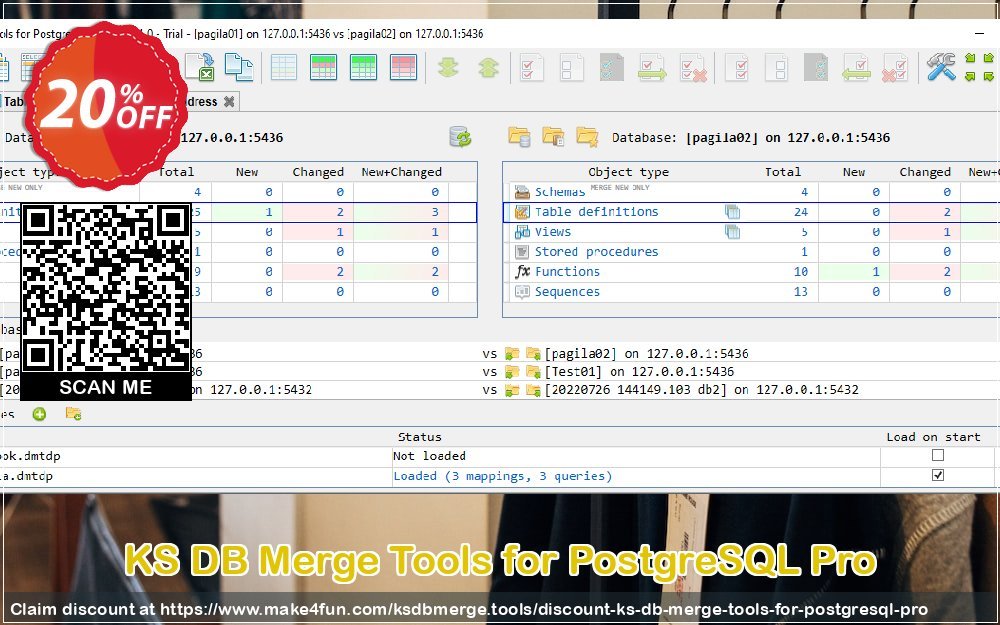Open Functions object type in right panel
1000x625 pixels.
[567, 272]
